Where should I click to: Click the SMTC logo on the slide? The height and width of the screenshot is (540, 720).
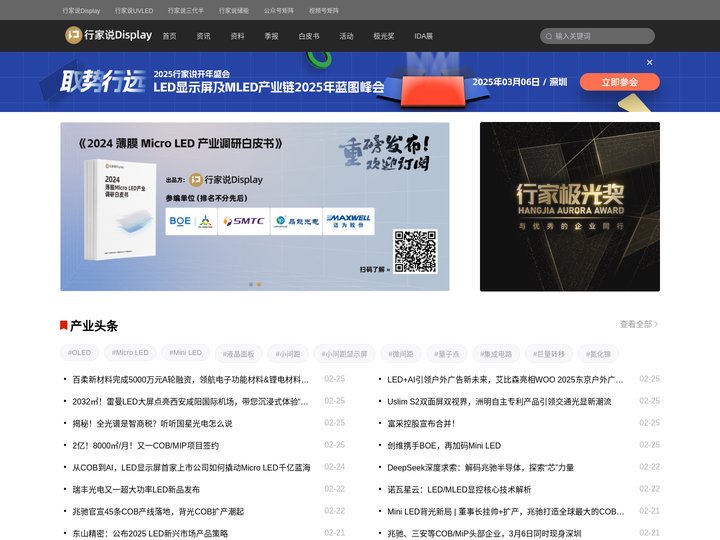[x=243, y=221]
